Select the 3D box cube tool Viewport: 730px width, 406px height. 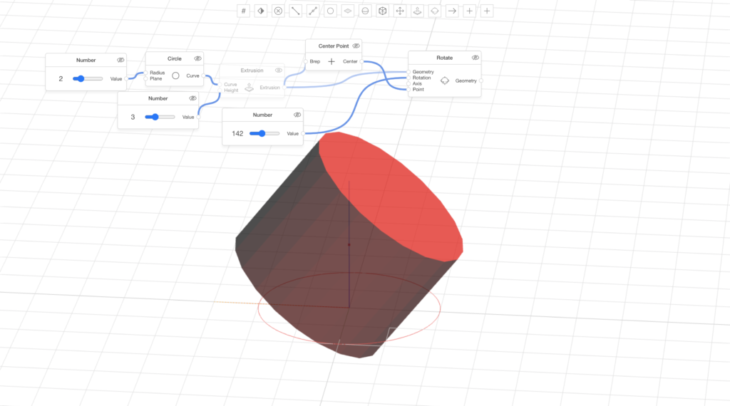tap(382, 11)
